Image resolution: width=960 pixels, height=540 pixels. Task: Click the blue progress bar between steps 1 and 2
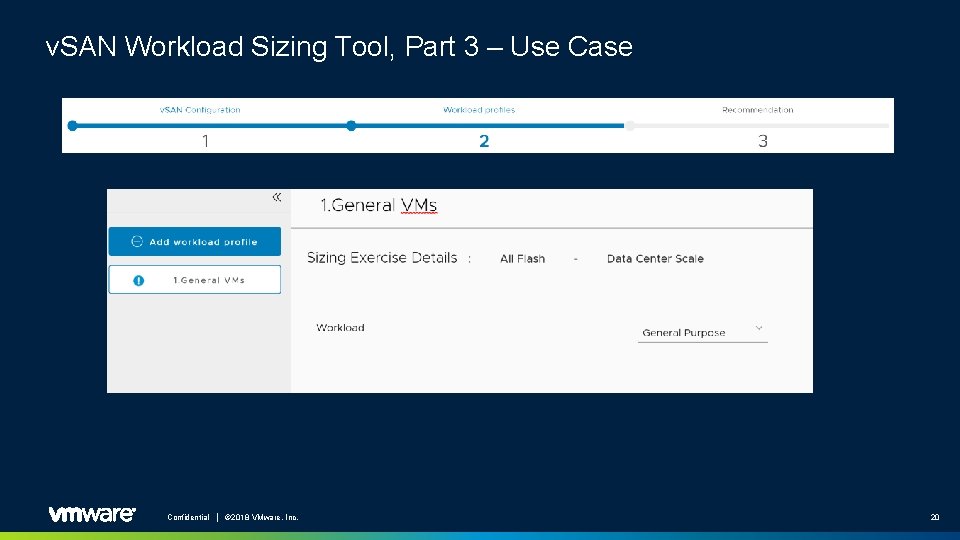tap(211, 126)
